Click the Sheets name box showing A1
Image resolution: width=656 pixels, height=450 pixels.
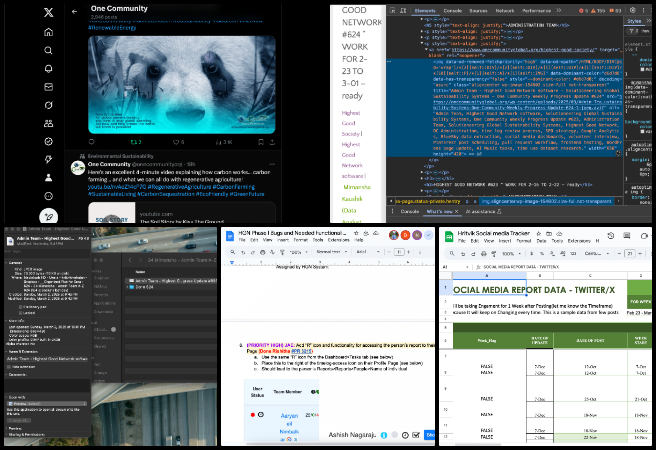pos(455,266)
